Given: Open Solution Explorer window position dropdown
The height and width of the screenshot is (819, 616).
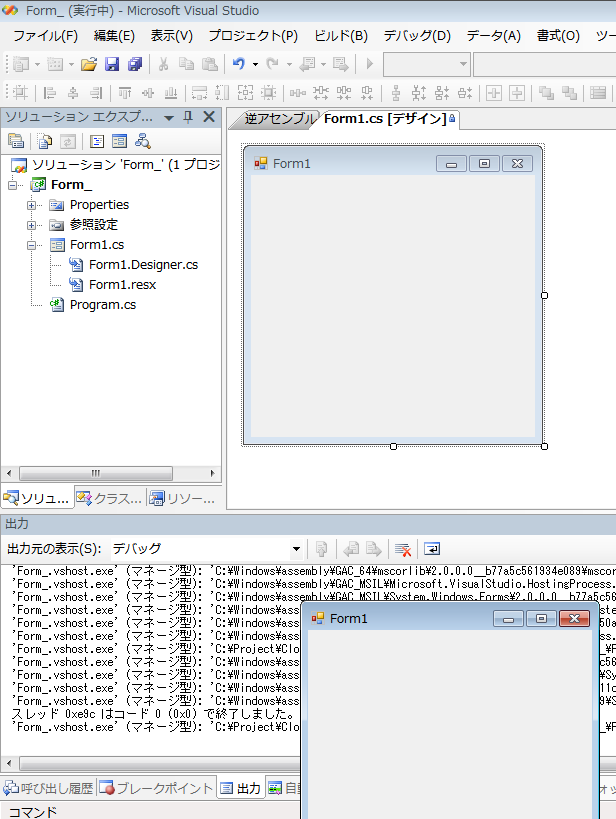Looking at the screenshot, I should [x=169, y=118].
